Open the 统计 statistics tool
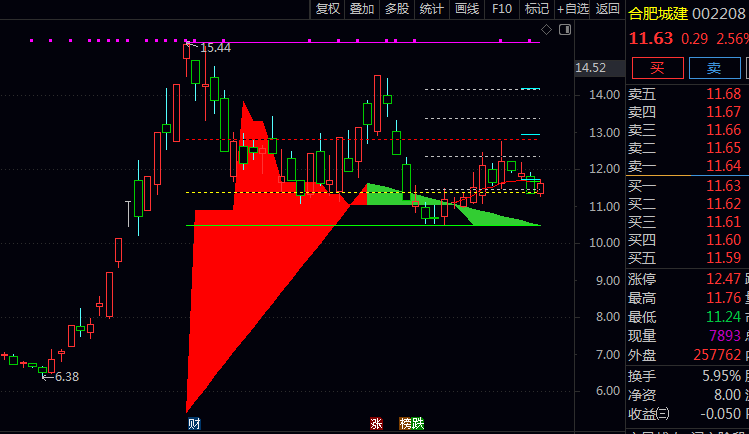 coord(431,9)
